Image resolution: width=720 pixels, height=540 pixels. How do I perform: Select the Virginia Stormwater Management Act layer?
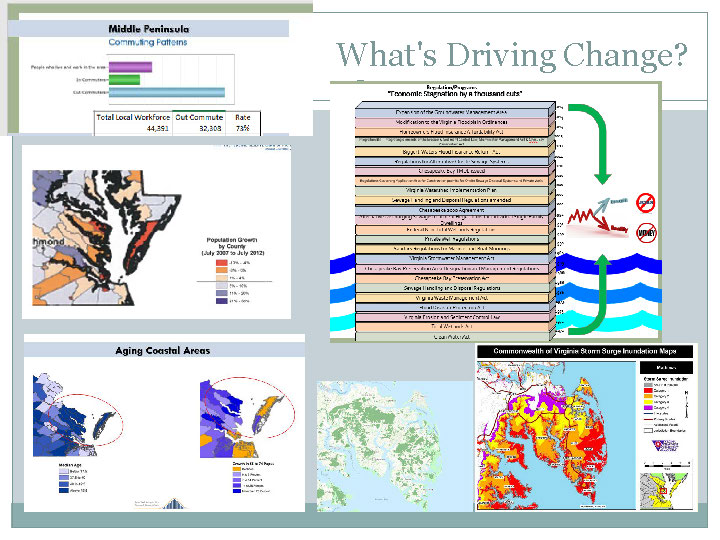coord(454,256)
